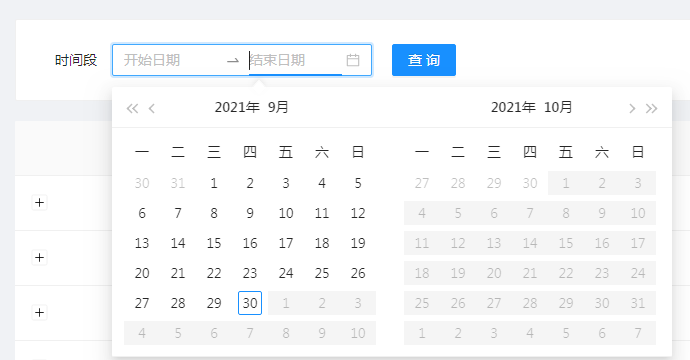Expand the third table row plus icon
The width and height of the screenshot is (690, 360).
coord(40,312)
